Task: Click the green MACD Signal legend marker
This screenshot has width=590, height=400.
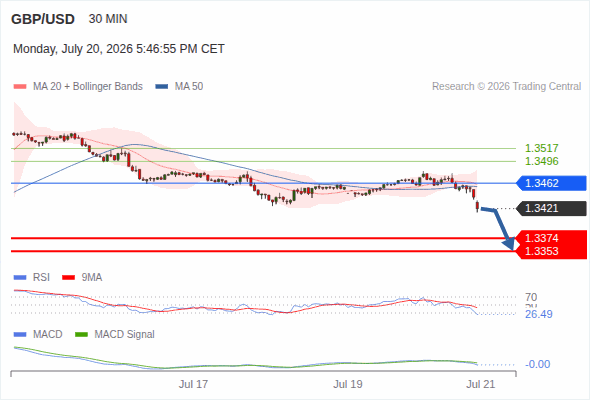Action: click(81, 335)
